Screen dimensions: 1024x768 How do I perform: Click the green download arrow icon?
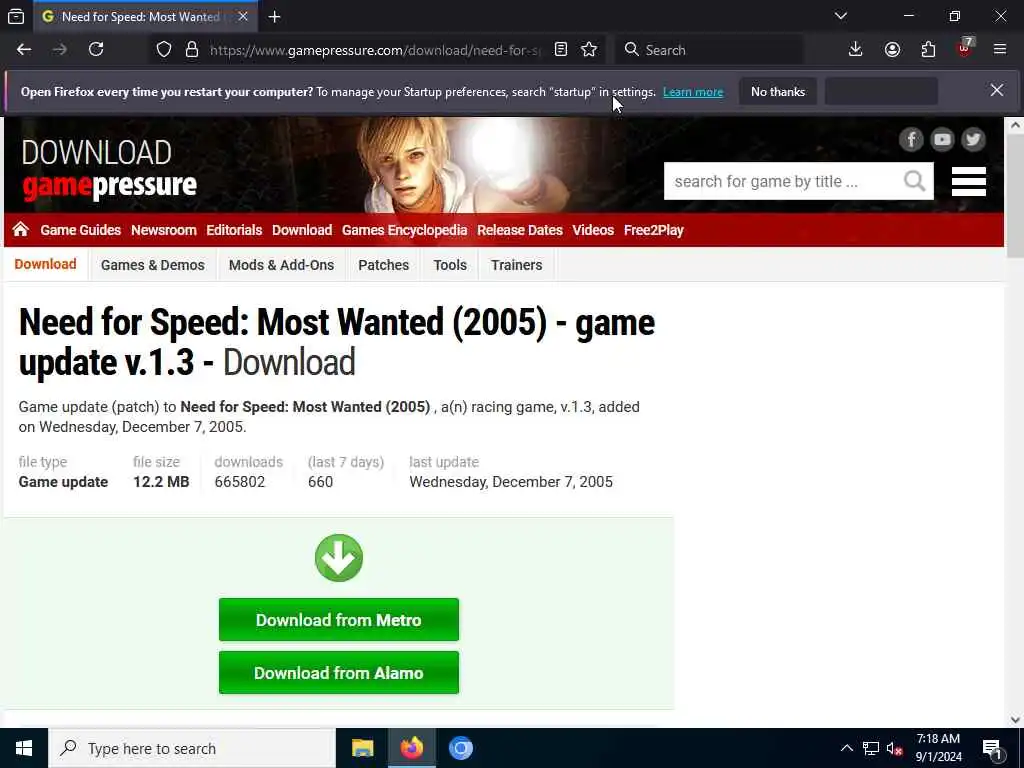338,558
